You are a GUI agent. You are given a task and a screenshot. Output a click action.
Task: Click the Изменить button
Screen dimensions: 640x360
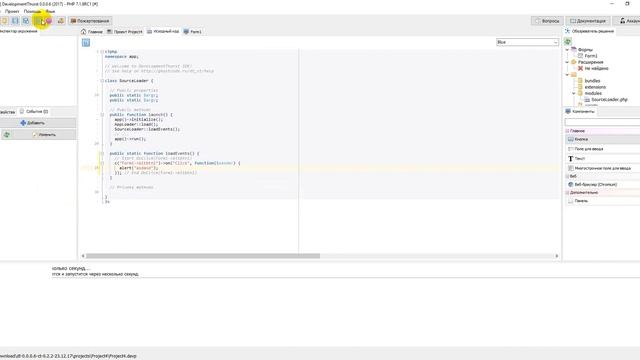point(44,134)
